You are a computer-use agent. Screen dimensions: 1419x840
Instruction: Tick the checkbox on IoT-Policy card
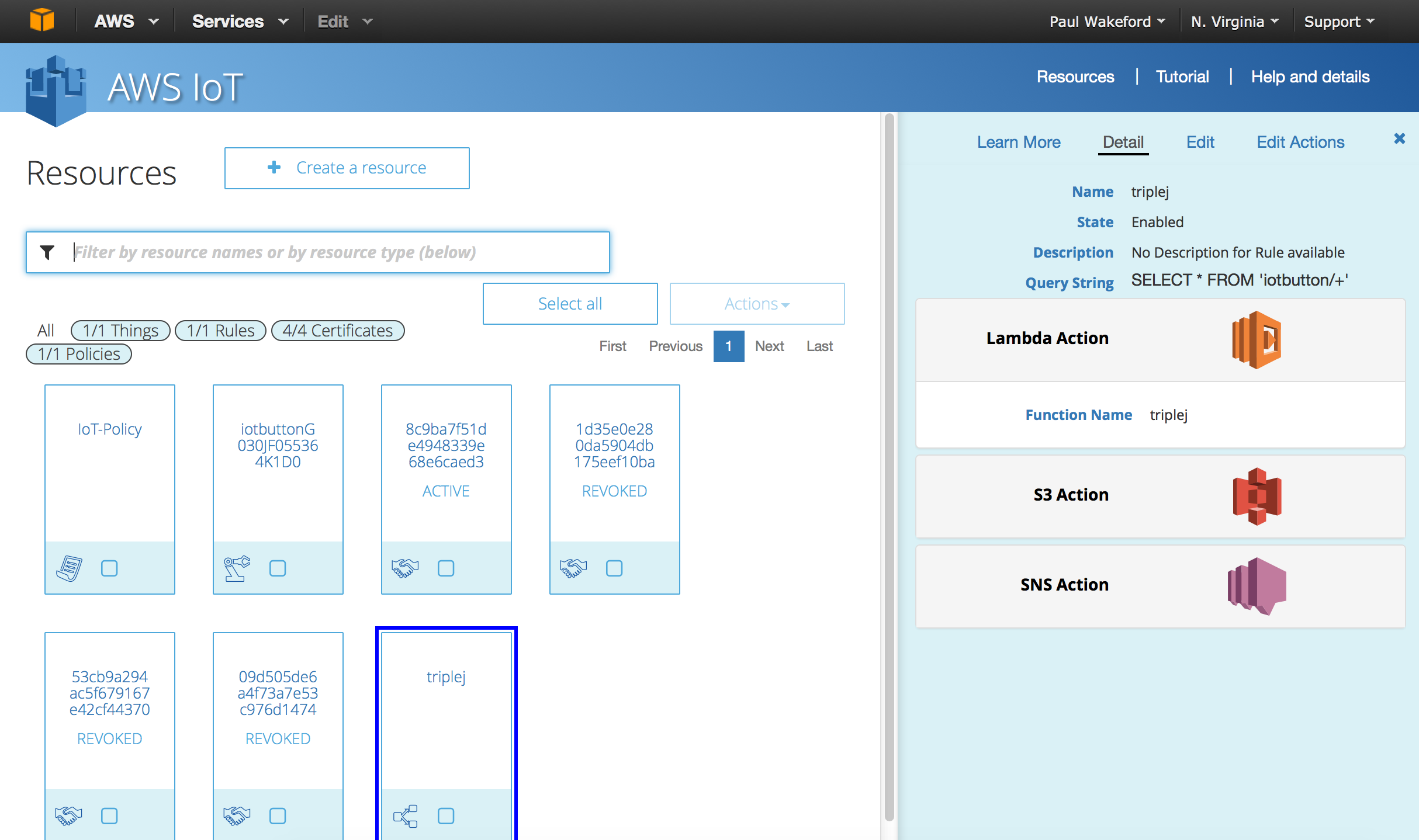109,568
